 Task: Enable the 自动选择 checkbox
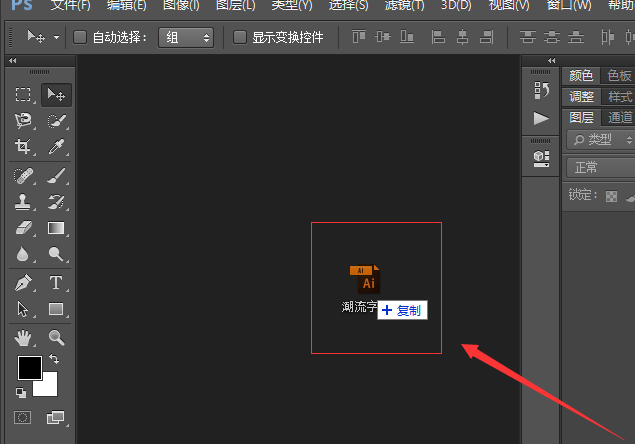point(81,38)
